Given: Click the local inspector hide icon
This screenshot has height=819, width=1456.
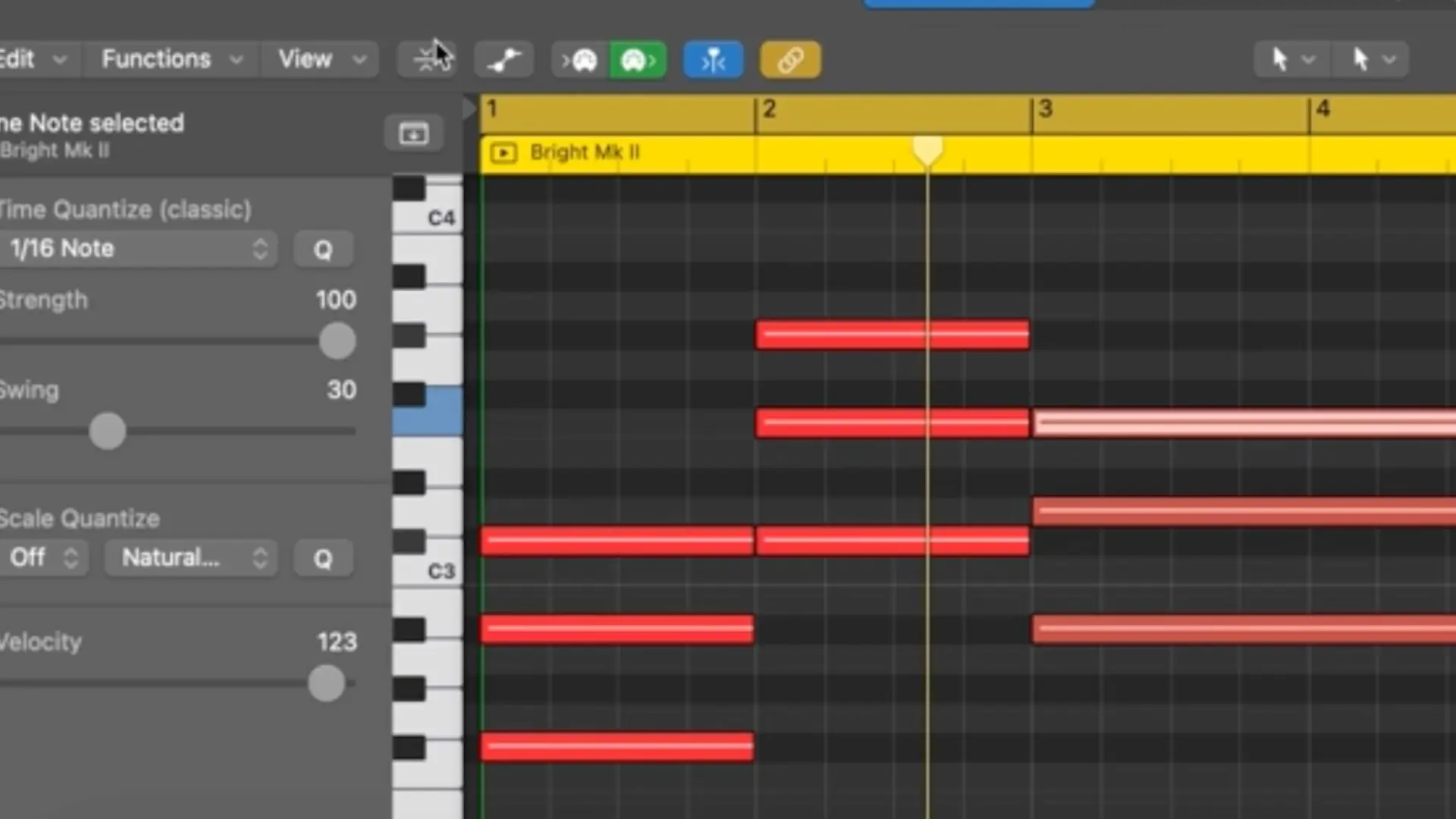Looking at the screenshot, I should (x=413, y=134).
